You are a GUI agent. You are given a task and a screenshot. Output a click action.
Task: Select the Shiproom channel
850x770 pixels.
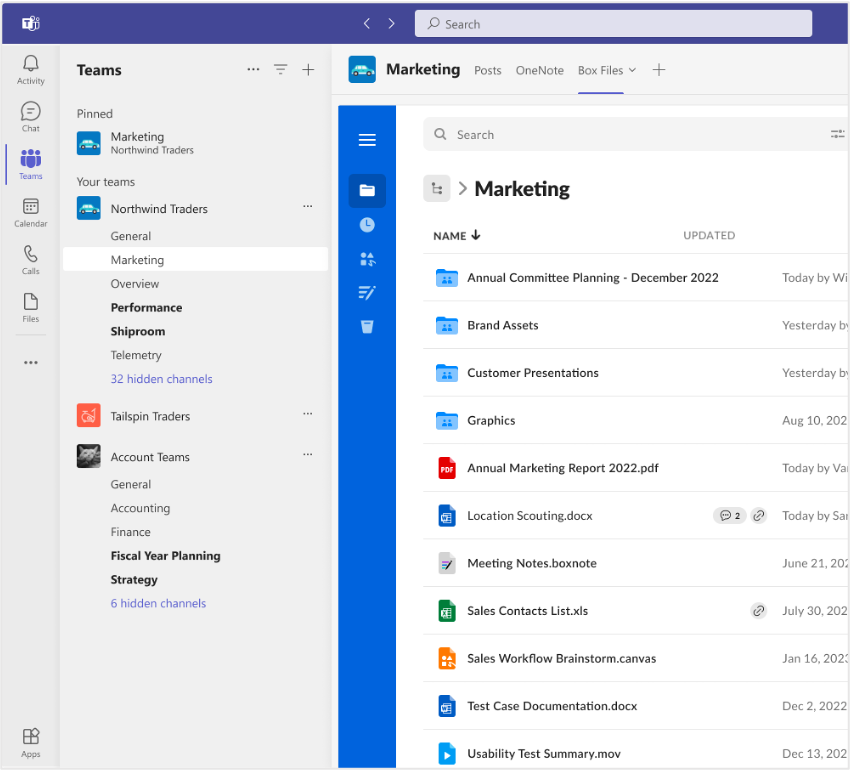coord(138,331)
